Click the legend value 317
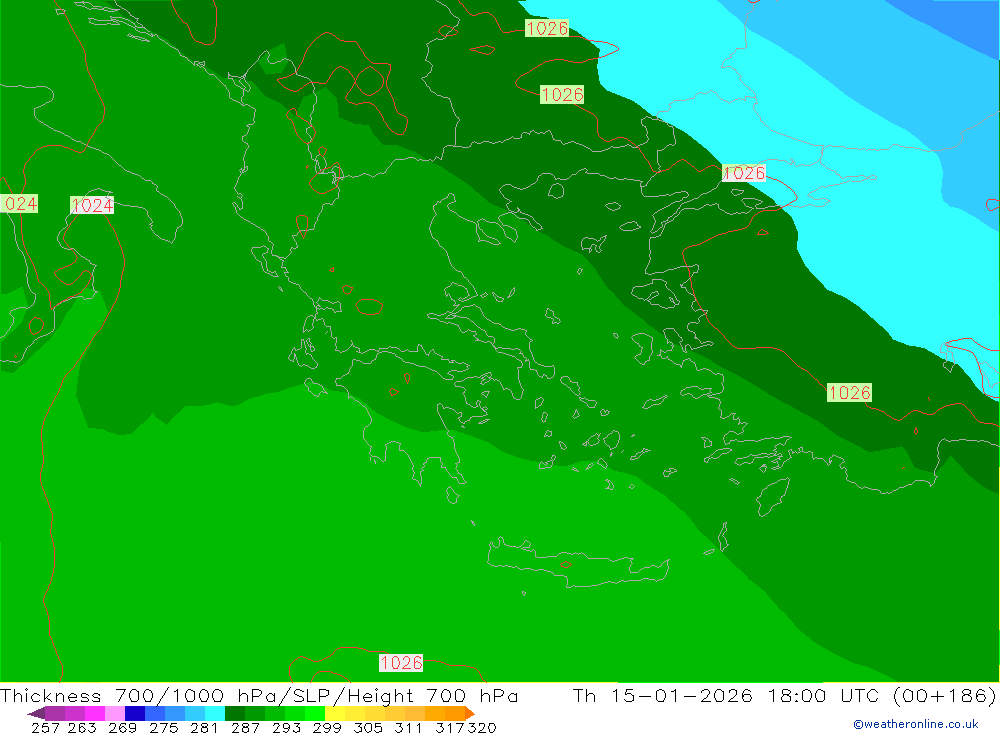The image size is (1000, 733). coord(450,728)
